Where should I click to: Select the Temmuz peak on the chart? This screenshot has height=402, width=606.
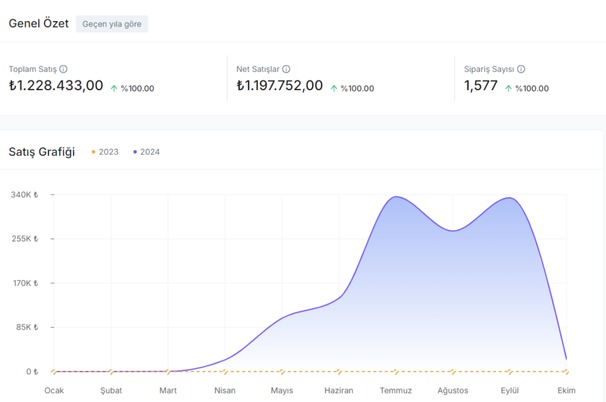click(x=397, y=197)
